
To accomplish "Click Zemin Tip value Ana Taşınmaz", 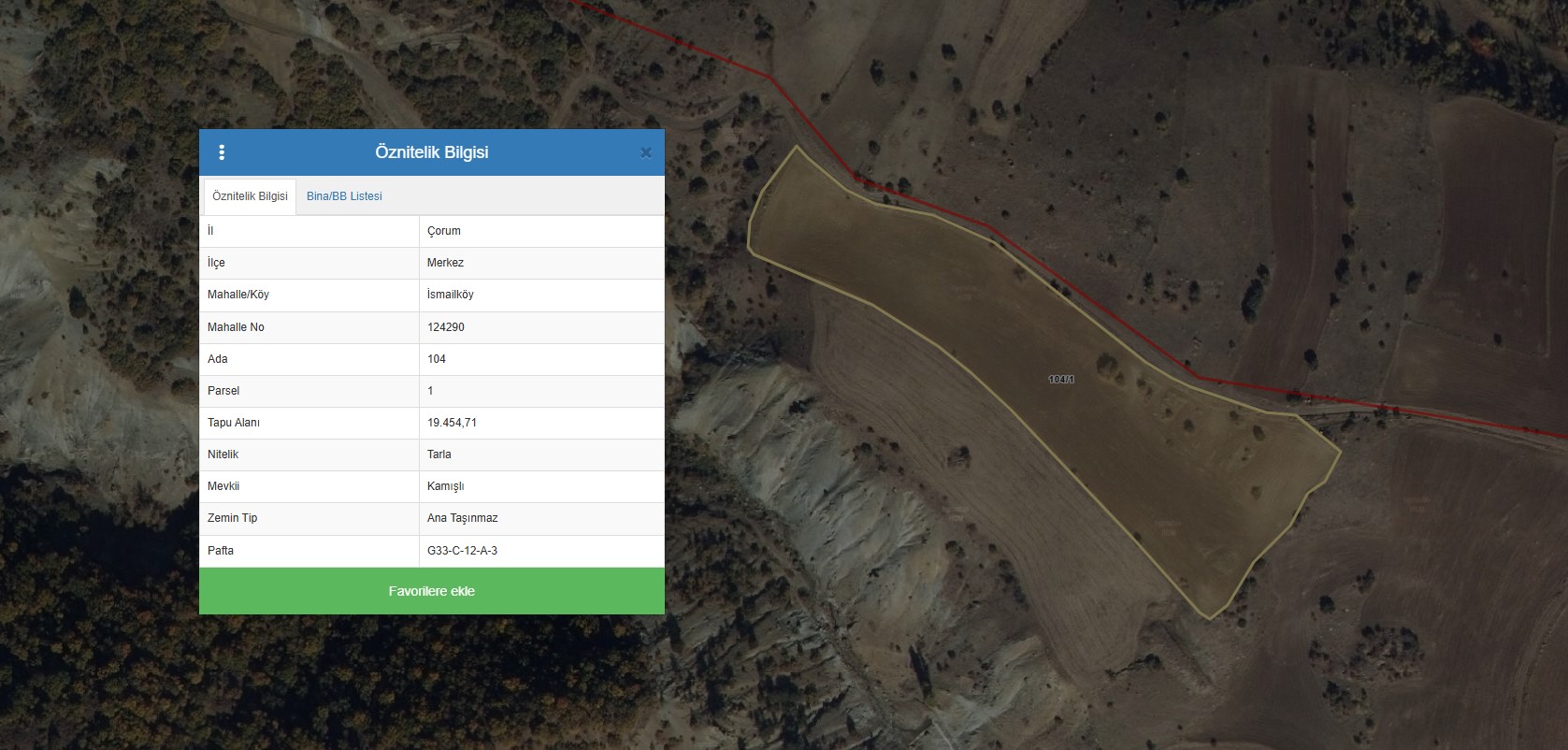I will tap(463, 518).
